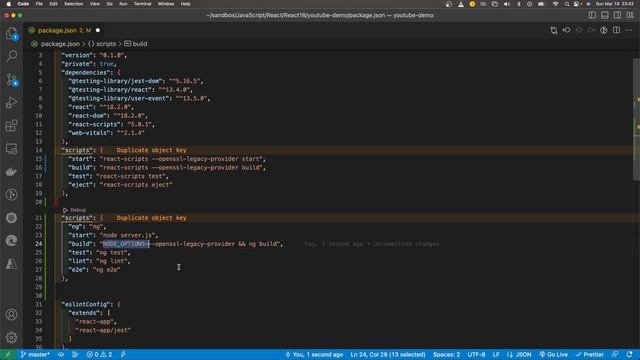Change the JSON language mode
640x360 pixels.
[x=519, y=355]
